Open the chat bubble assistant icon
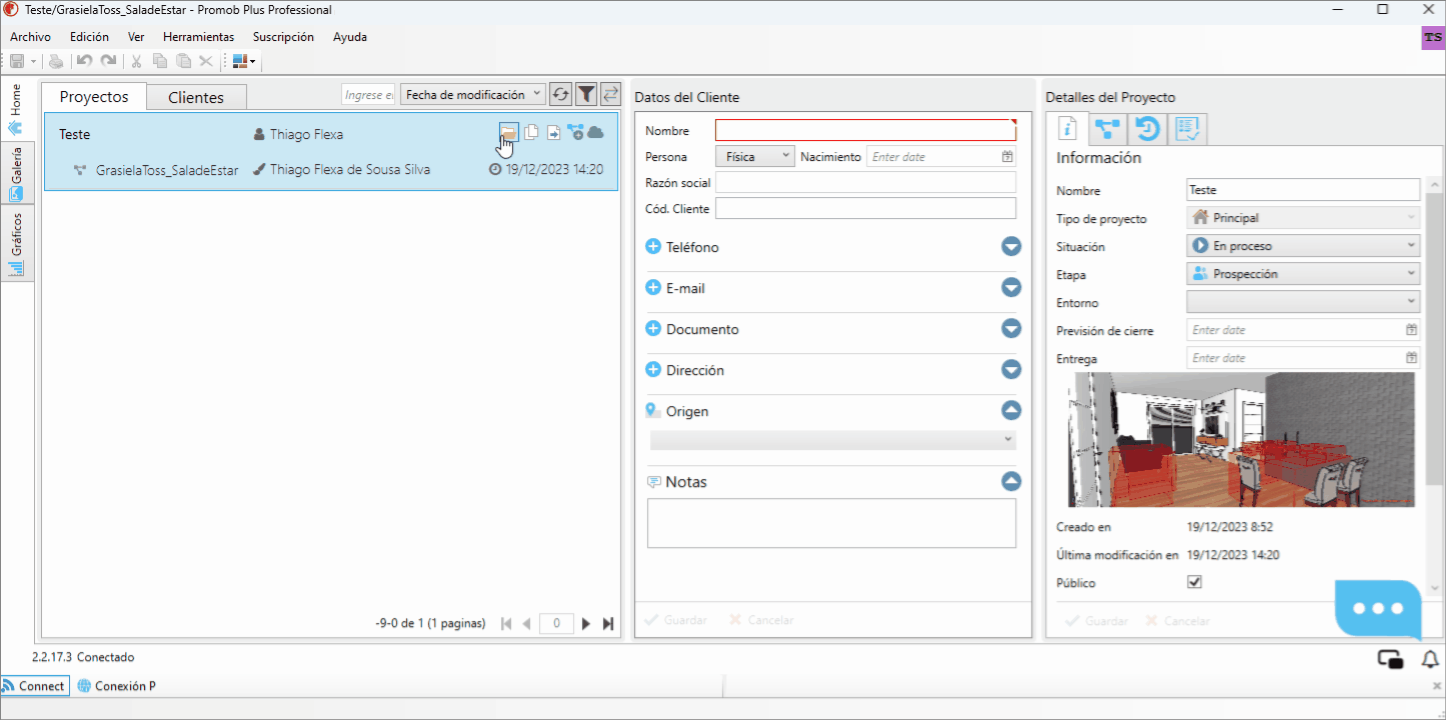 pos(1378,609)
